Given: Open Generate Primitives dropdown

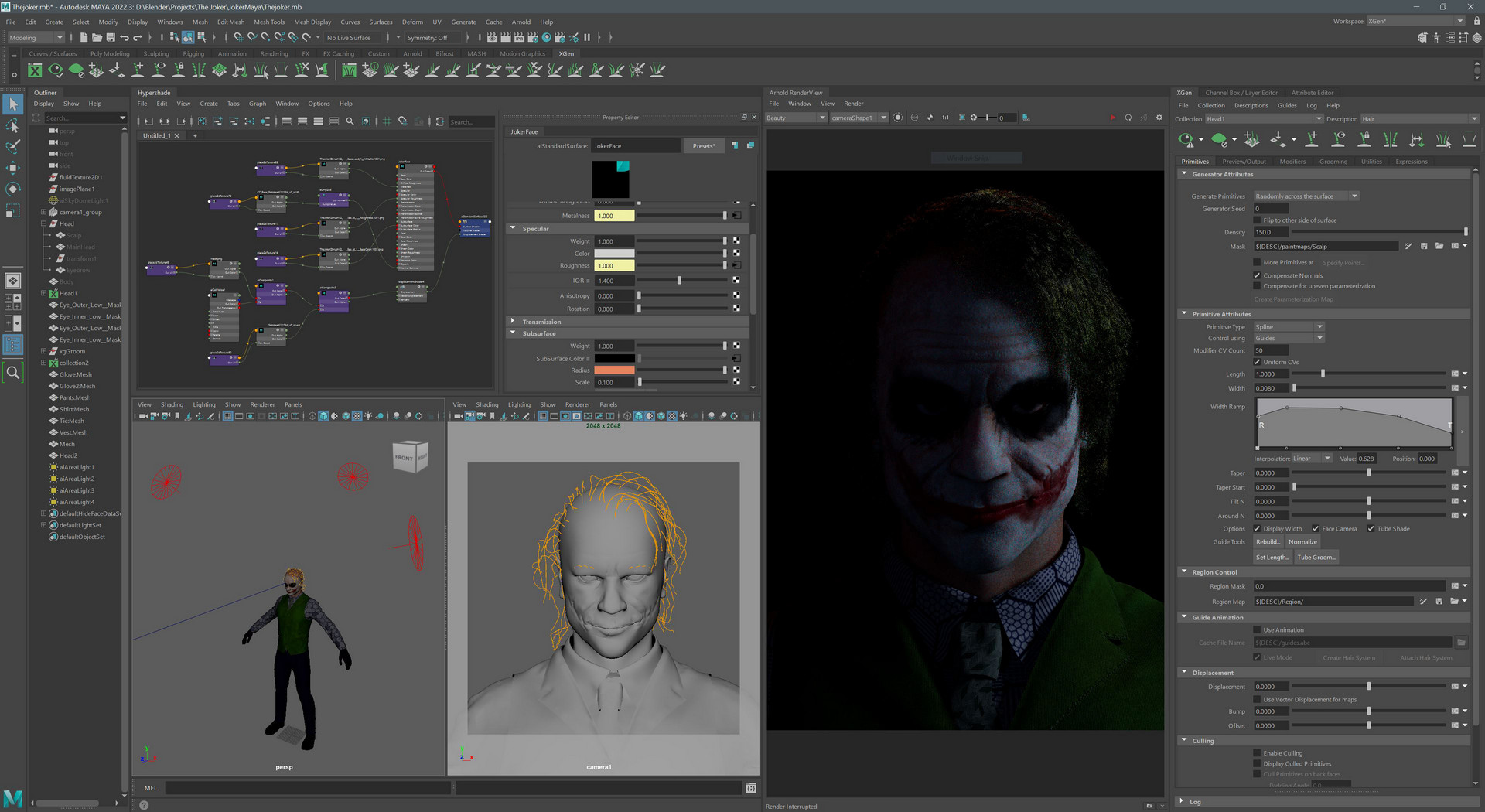Looking at the screenshot, I should pyautogui.click(x=1306, y=196).
